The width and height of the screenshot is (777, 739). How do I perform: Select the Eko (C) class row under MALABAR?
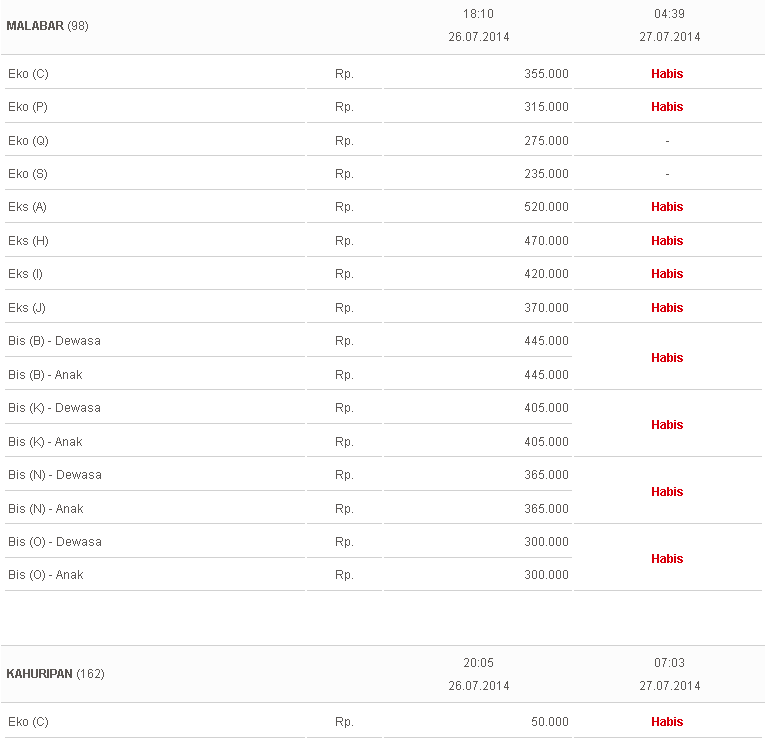coord(28,74)
